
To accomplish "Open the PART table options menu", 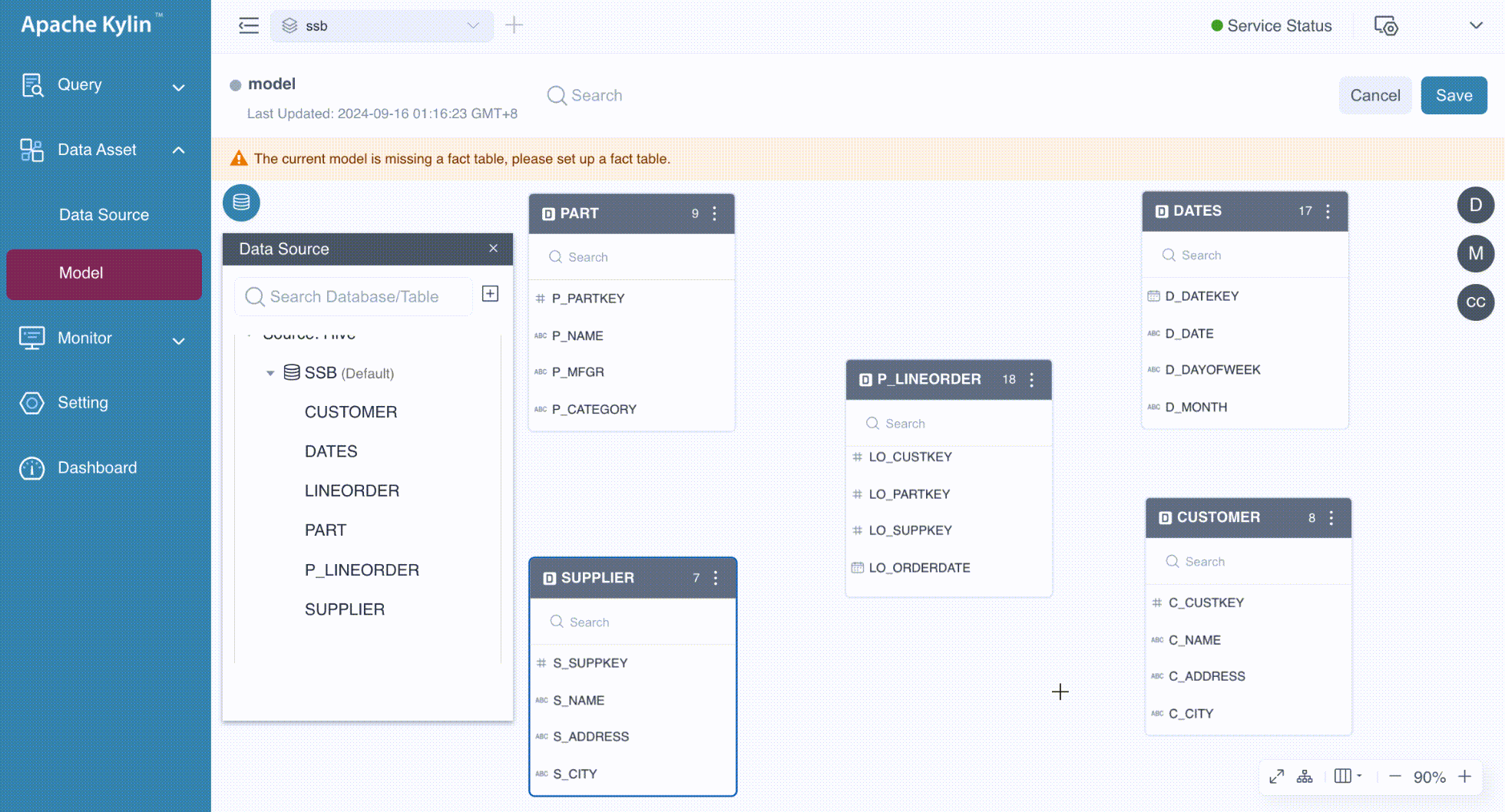I will (x=714, y=213).
